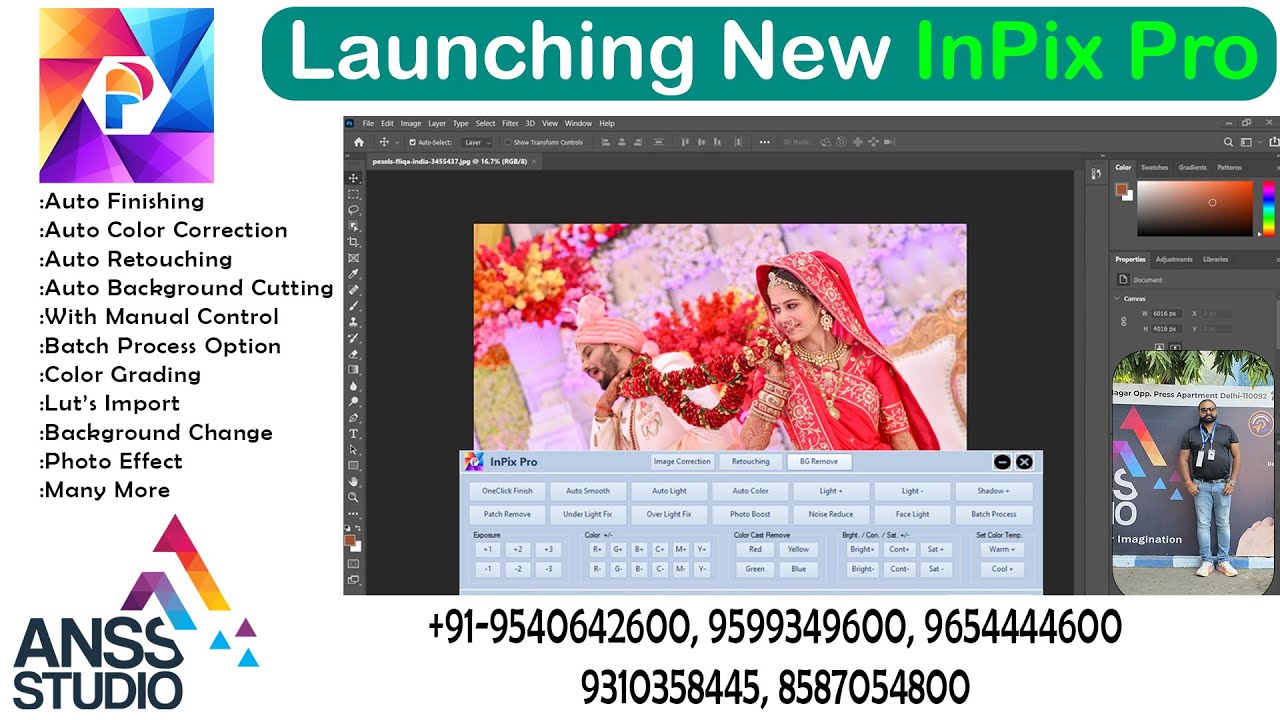Select the Zoom tool

[354, 497]
